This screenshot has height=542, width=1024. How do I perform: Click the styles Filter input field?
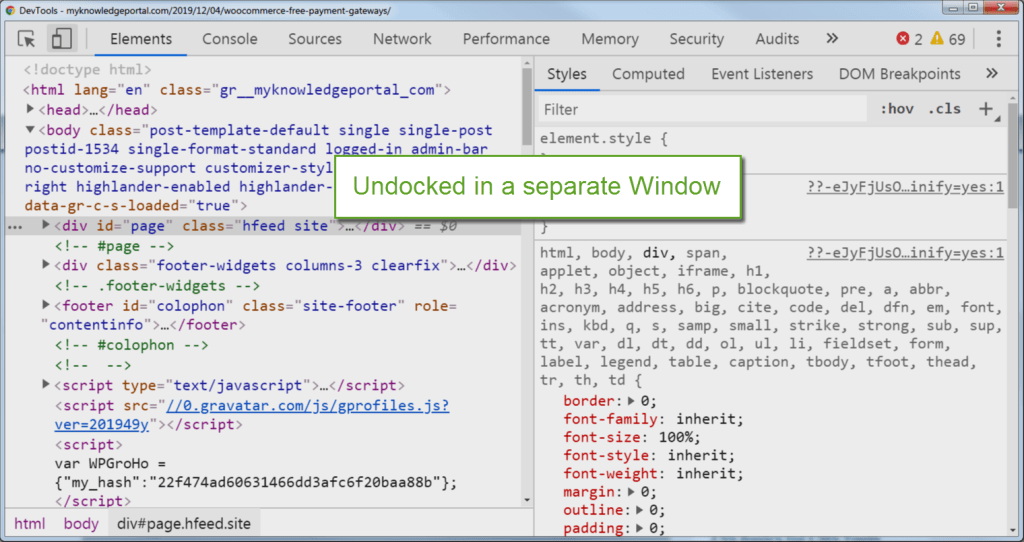[x=700, y=109]
